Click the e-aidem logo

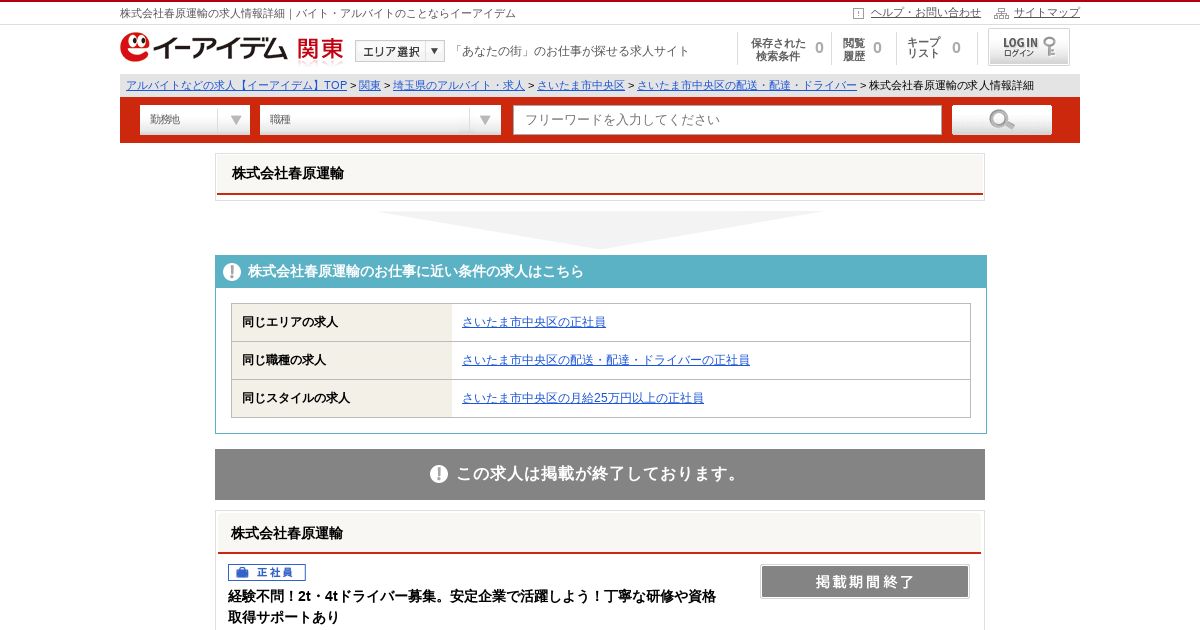tap(204, 47)
